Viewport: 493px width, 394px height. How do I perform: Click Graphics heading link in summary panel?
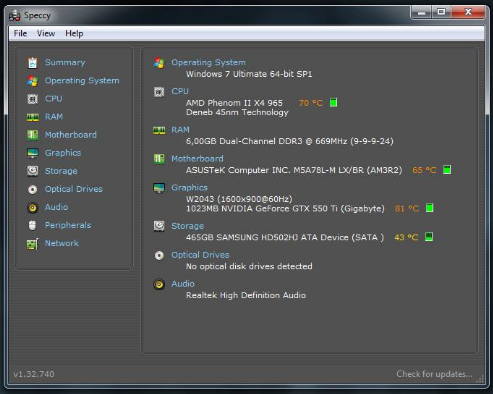click(x=189, y=187)
